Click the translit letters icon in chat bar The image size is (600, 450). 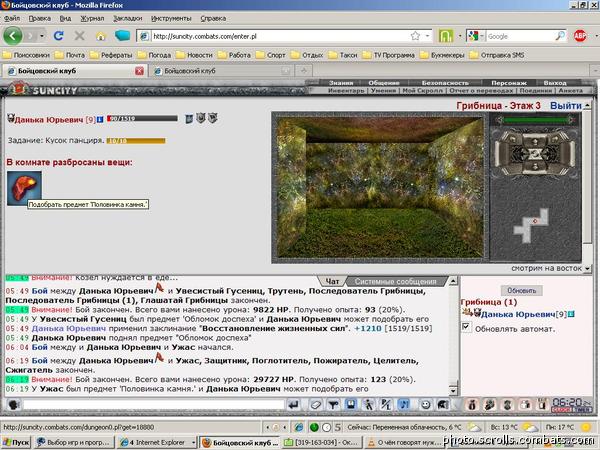coord(386,404)
